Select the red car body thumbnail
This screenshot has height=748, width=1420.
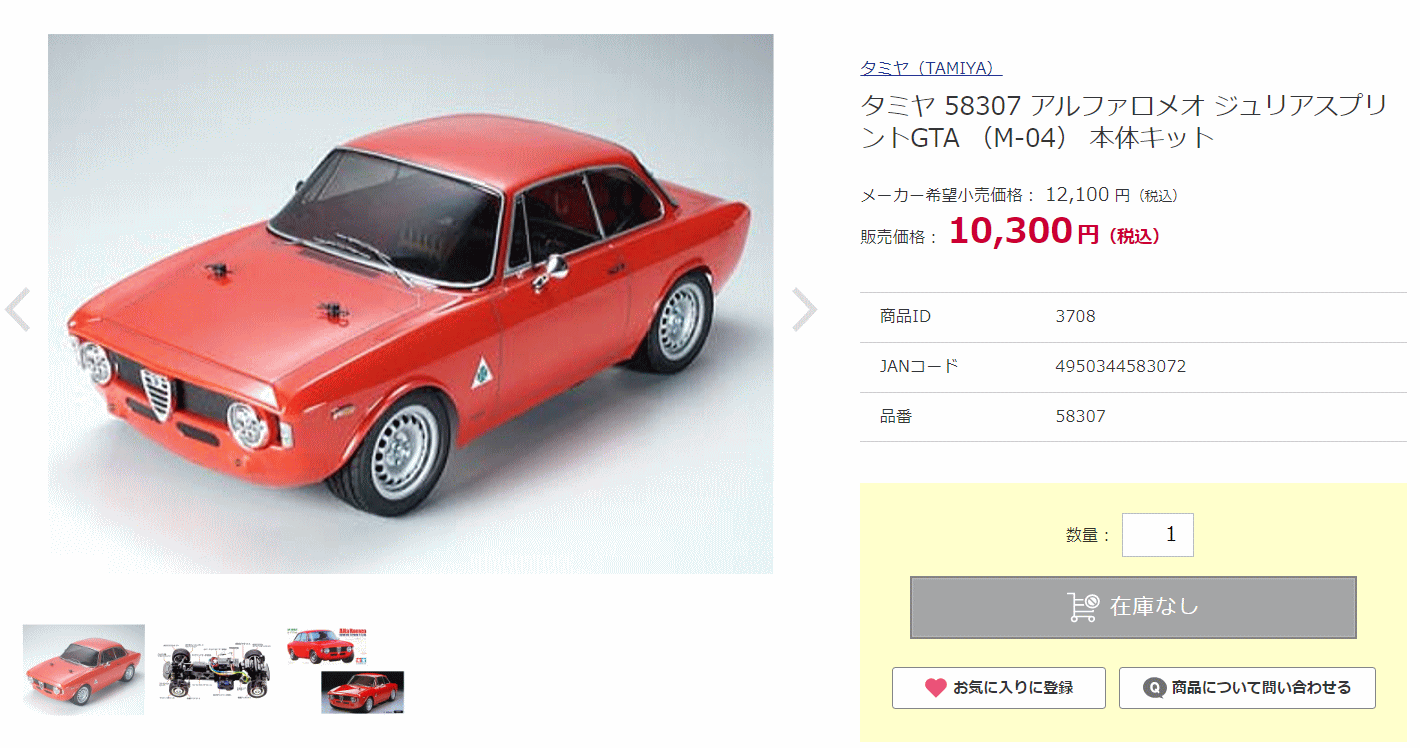84,670
